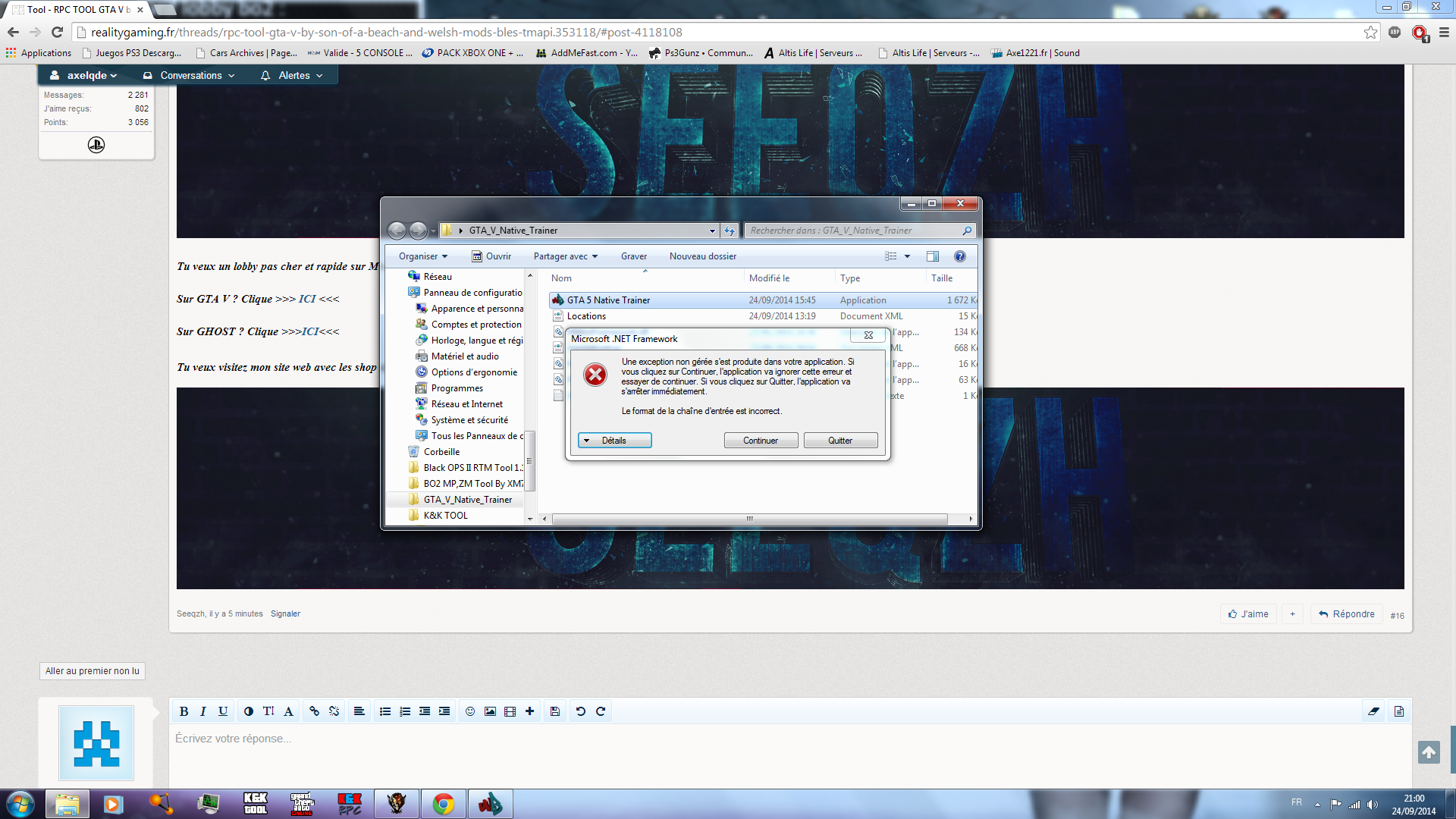Redo edit in reply editor
The image size is (1456, 819).
click(x=601, y=711)
